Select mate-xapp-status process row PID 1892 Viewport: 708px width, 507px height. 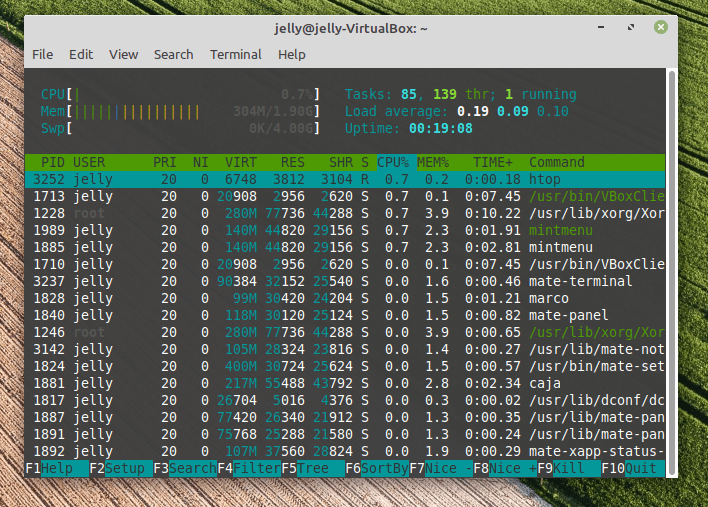345,451
